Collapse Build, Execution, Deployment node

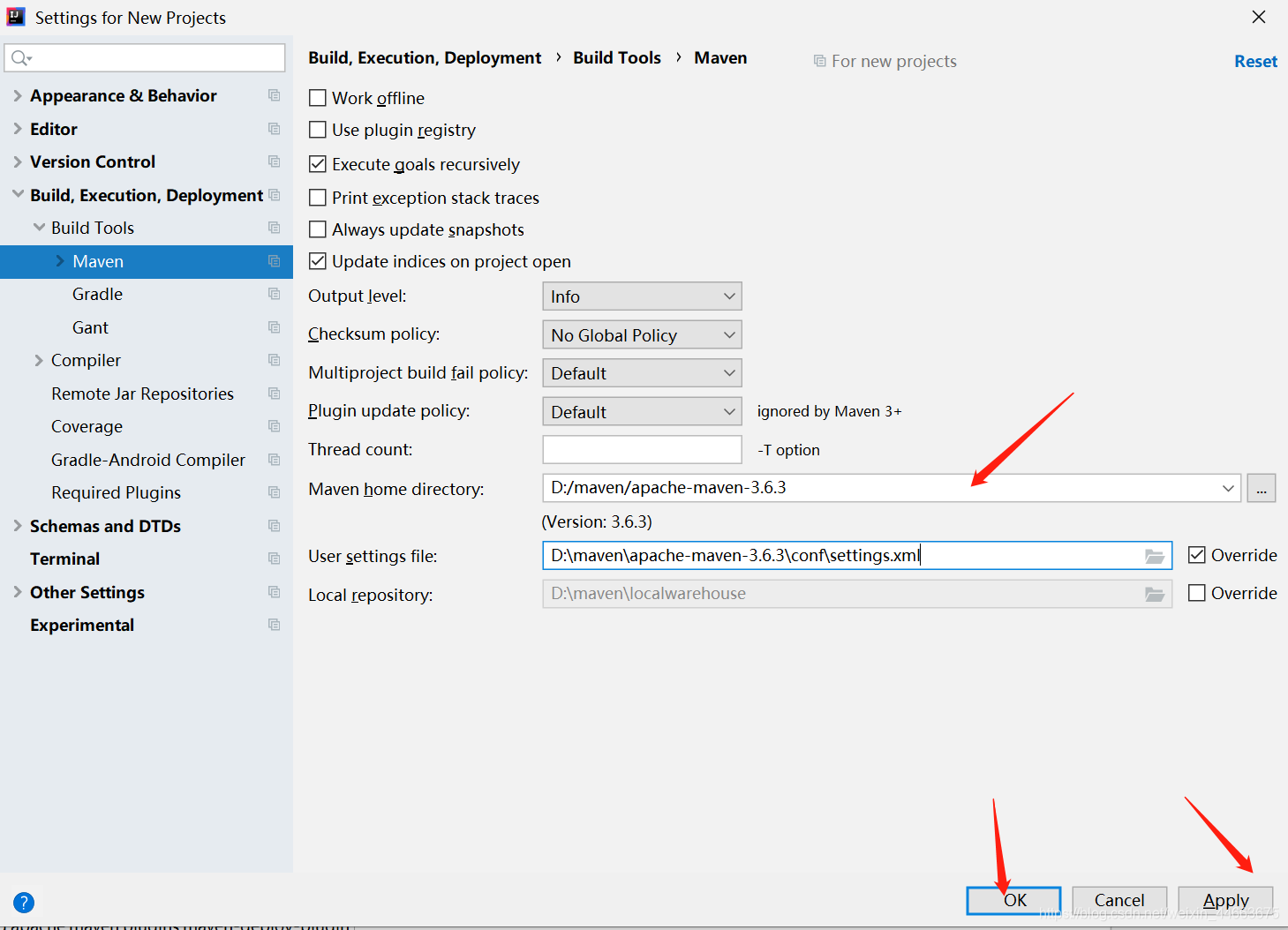pos(18,194)
